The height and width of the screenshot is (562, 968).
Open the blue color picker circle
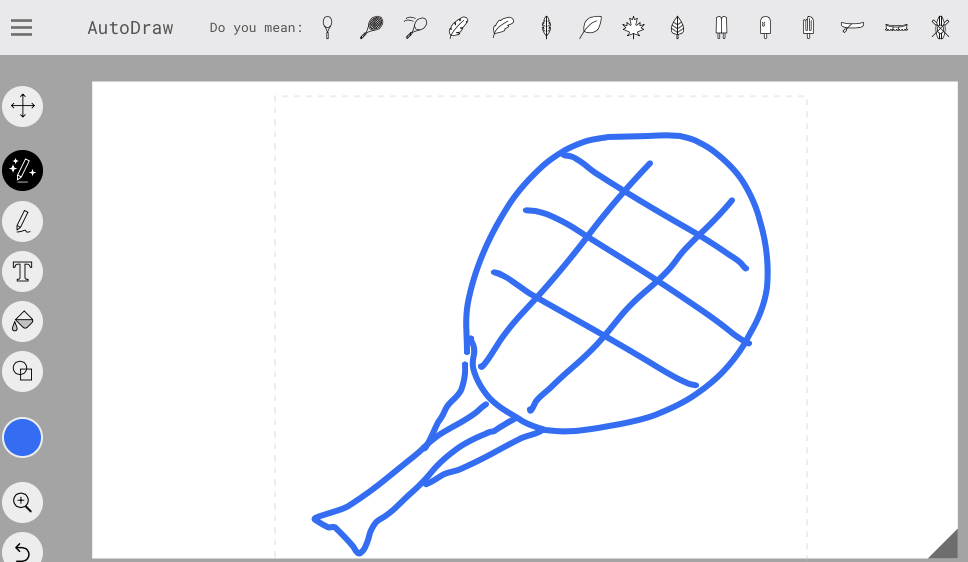pyautogui.click(x=22, y=437)
